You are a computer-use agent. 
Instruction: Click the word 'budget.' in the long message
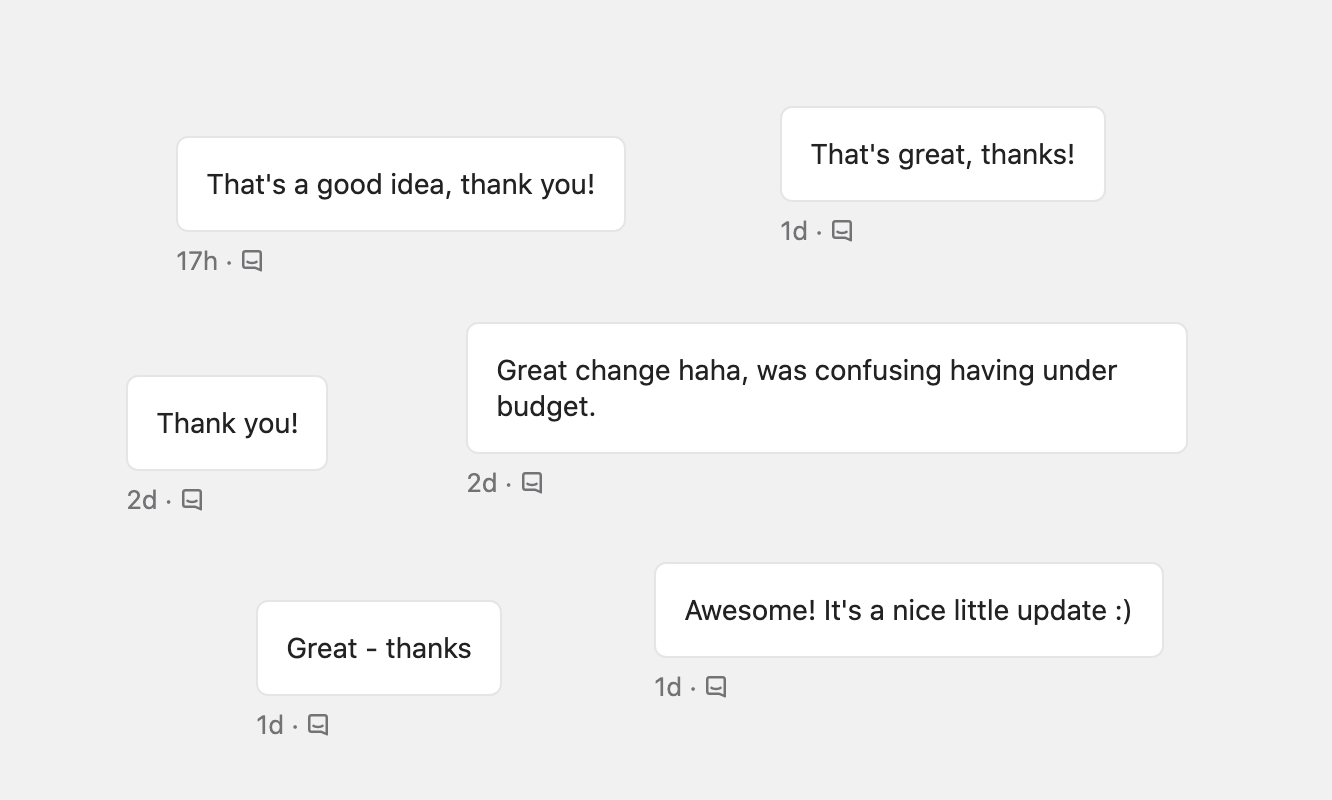click(x=546, y=406)
